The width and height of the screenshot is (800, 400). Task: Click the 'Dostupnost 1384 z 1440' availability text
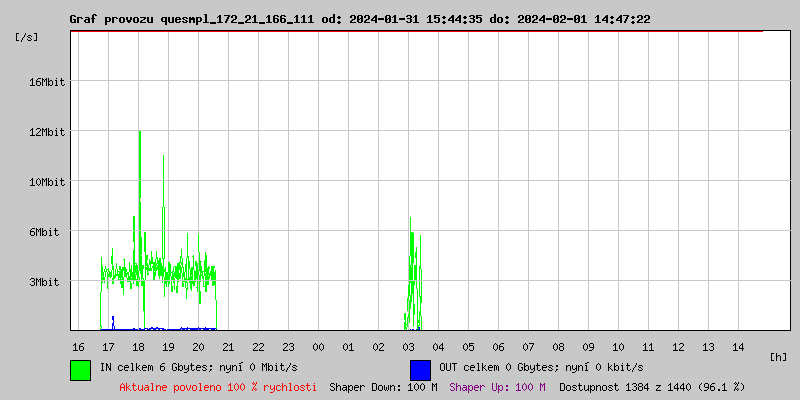pyautogui.click(x=652, y=387)
